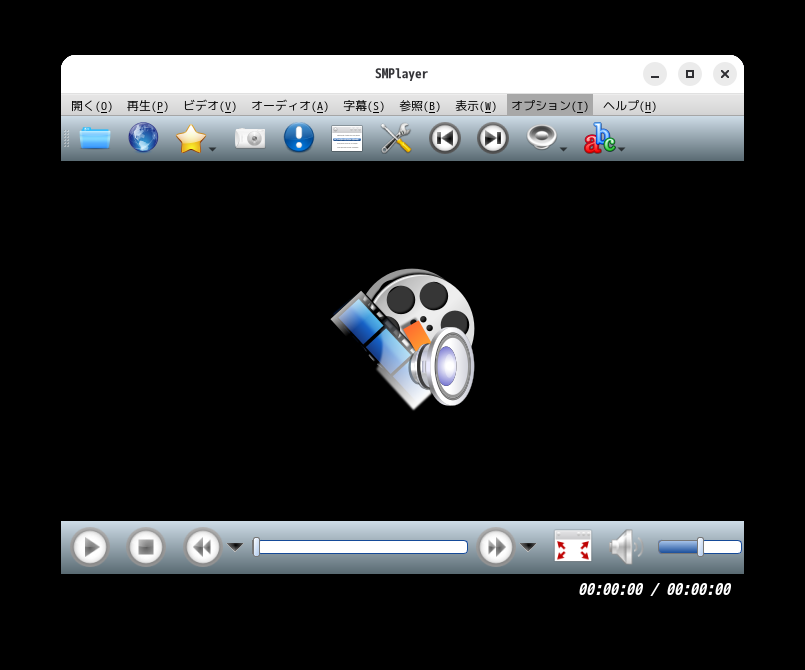Jump to the next item in the toolbar
Image resolution: width=805 pixels, height=670 pixels.
pos(493,138)
